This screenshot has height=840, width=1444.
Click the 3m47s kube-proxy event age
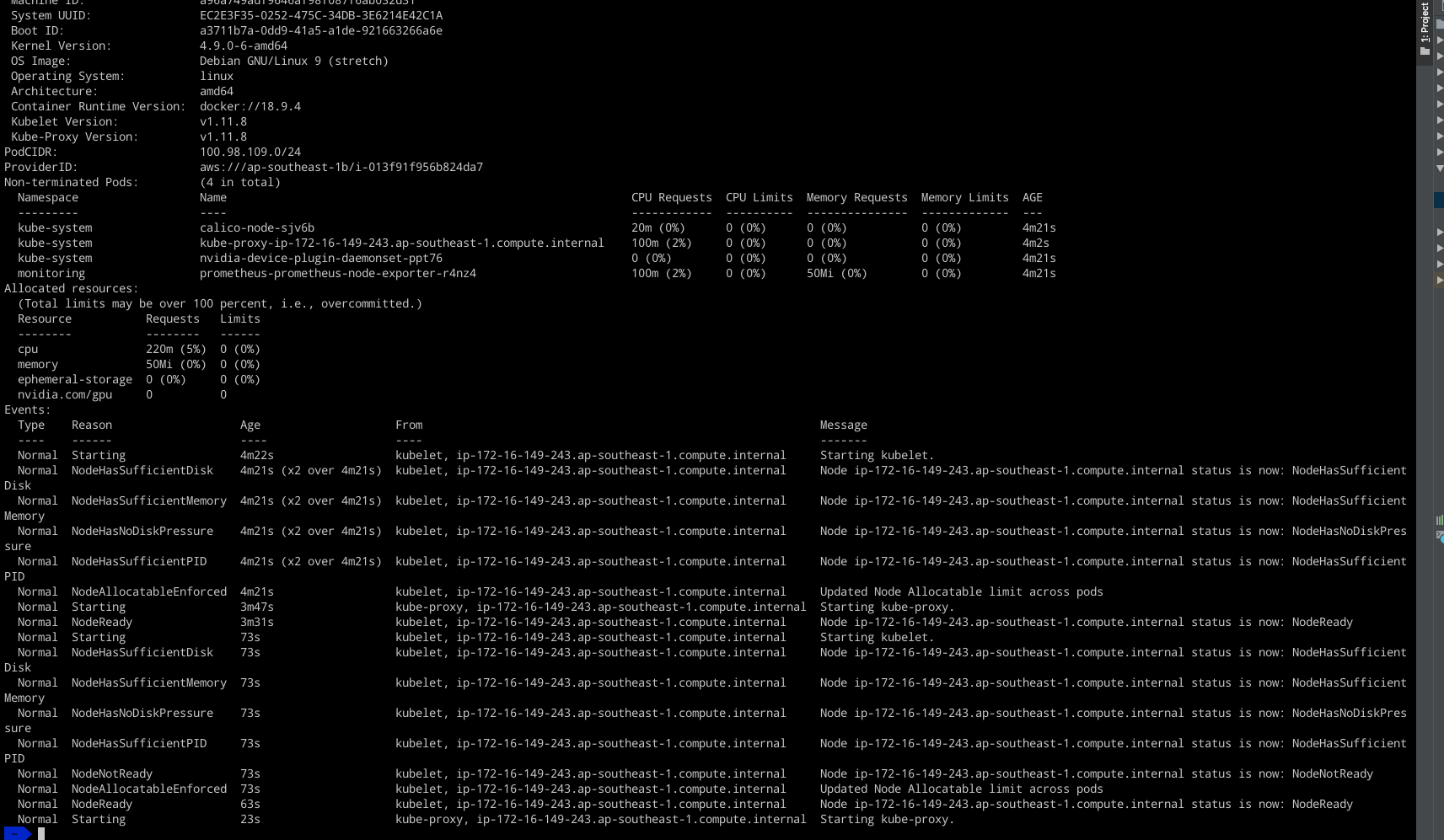tap(257, 607)
